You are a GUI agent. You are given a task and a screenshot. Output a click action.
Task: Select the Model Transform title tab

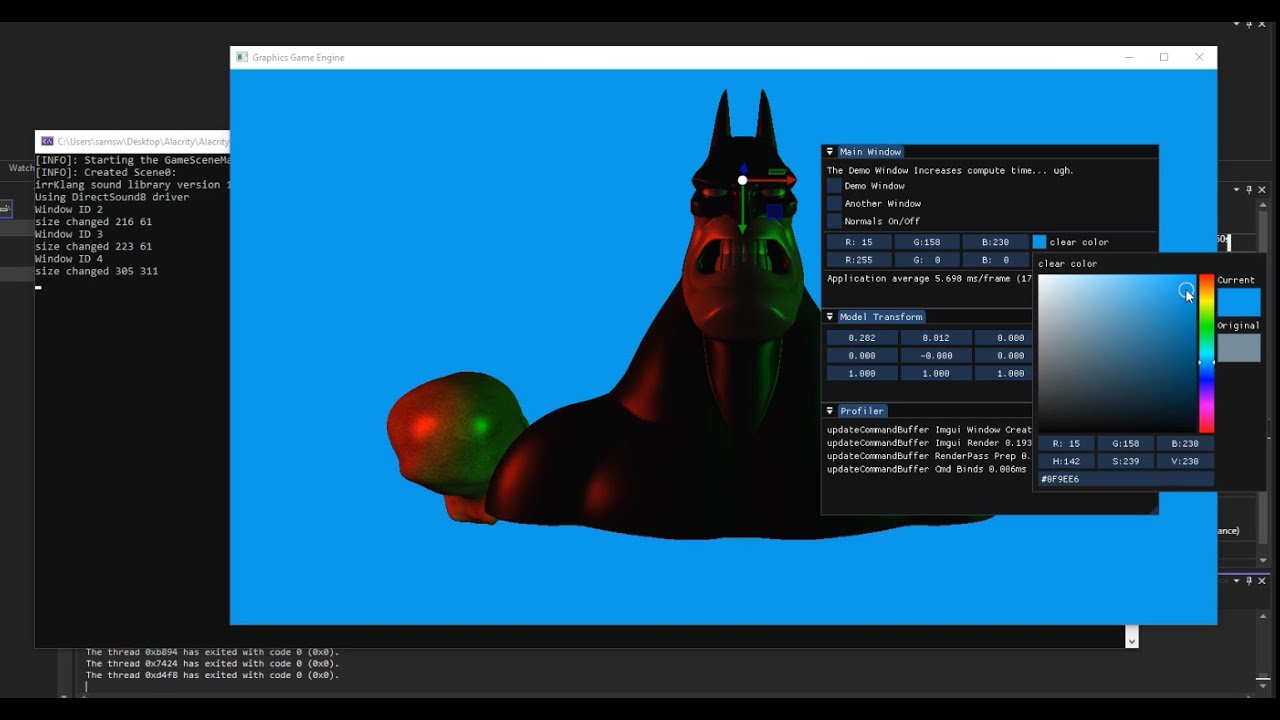(x=881, y=317)
